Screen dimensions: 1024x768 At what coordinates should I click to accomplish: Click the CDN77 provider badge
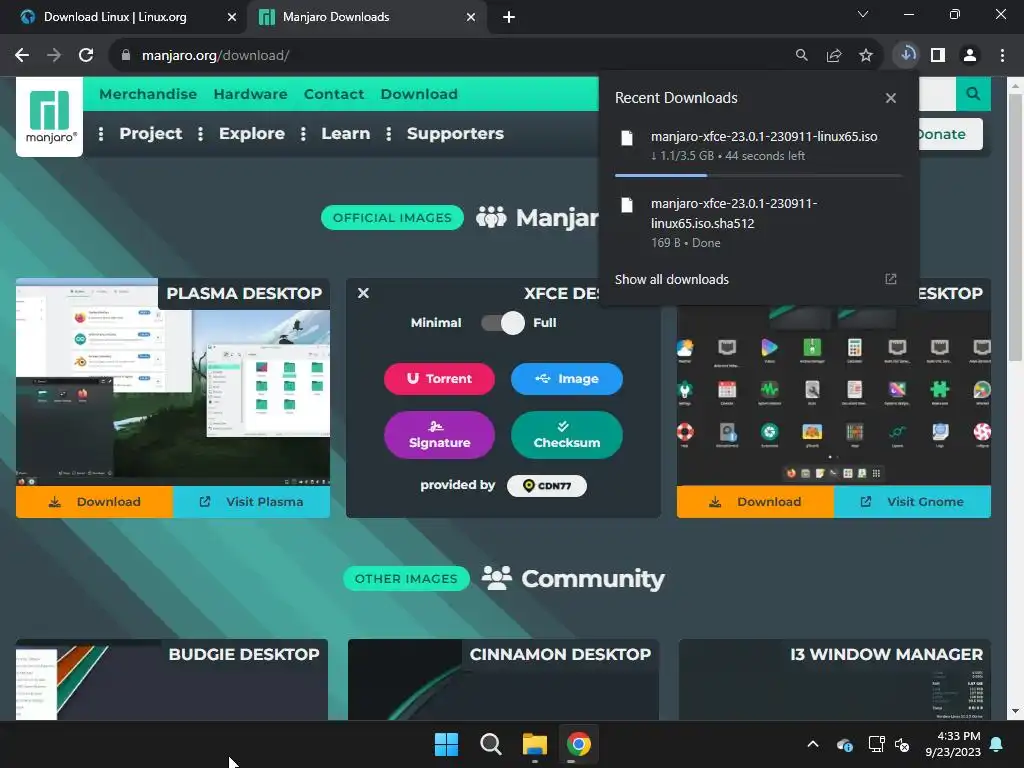click(x=547, y=485)
